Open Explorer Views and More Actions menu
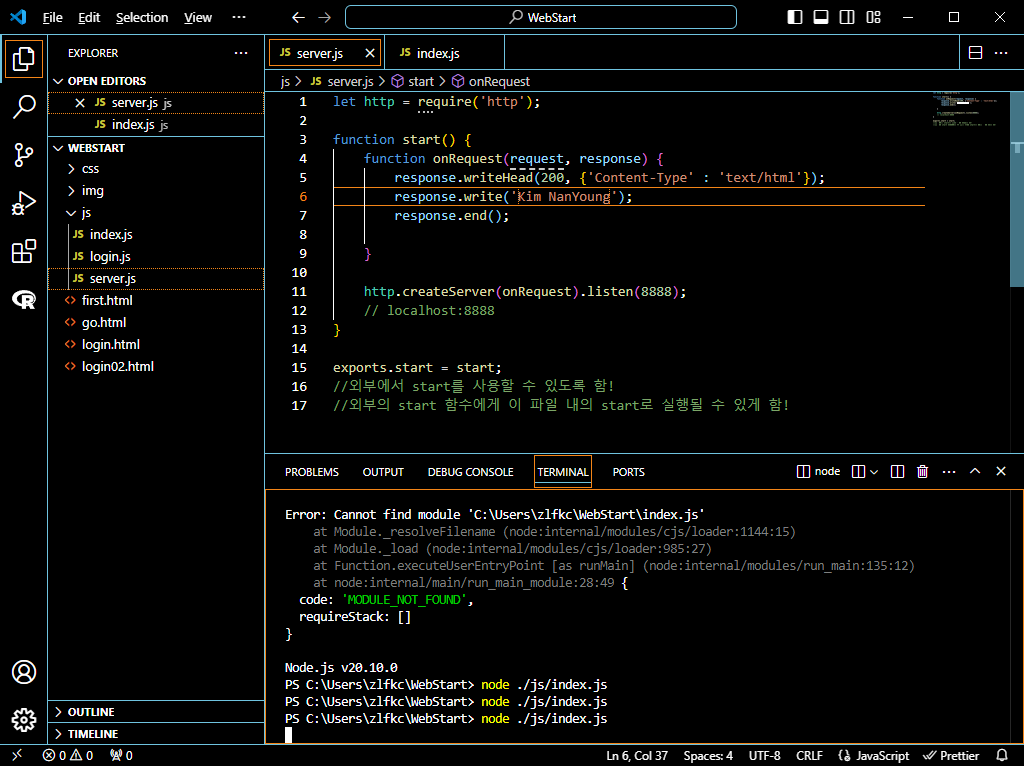The width and height of the screenshot is (1024, 766). pyautogui.click(x=241, y=53)
